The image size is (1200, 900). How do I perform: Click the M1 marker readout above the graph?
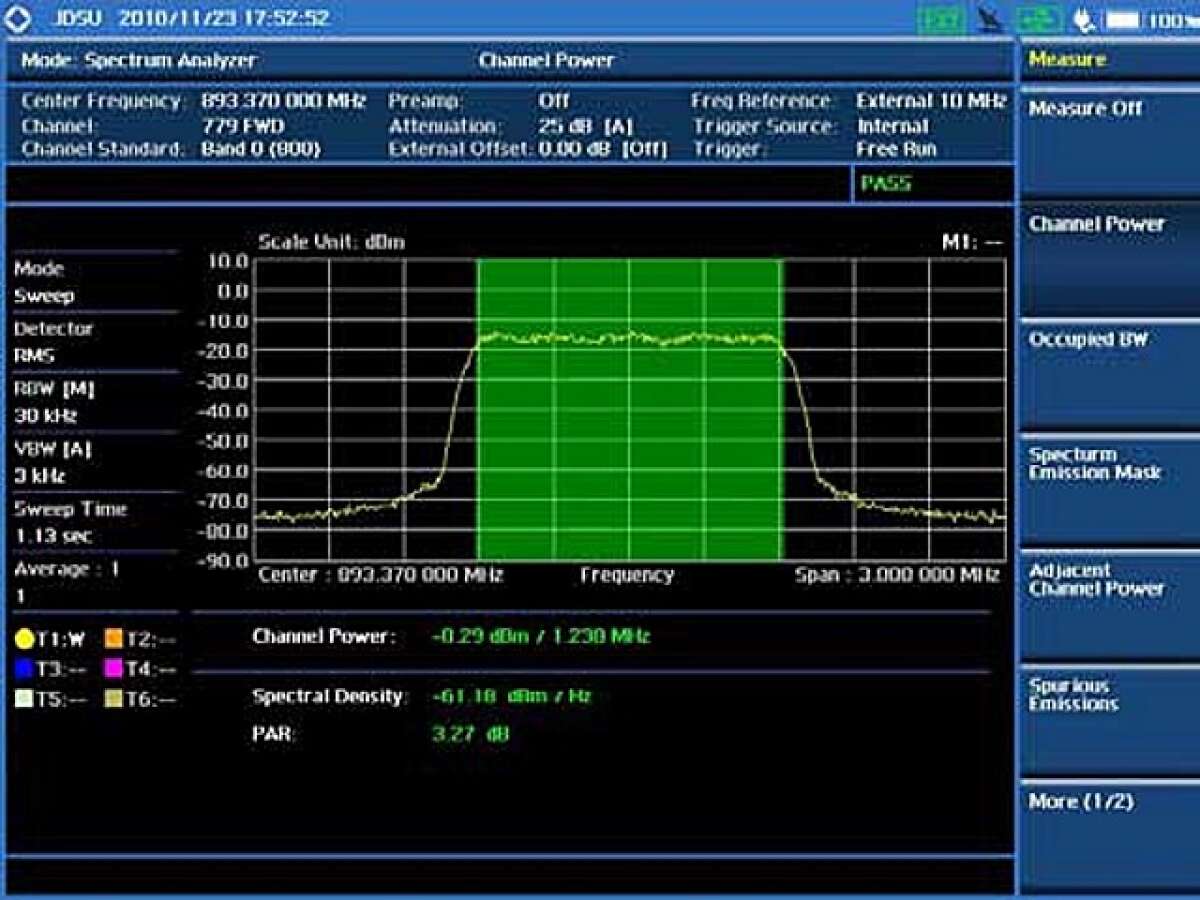(972, 242)
